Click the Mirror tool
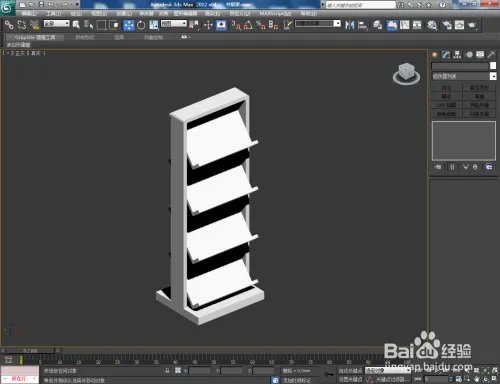 [349, 25]
